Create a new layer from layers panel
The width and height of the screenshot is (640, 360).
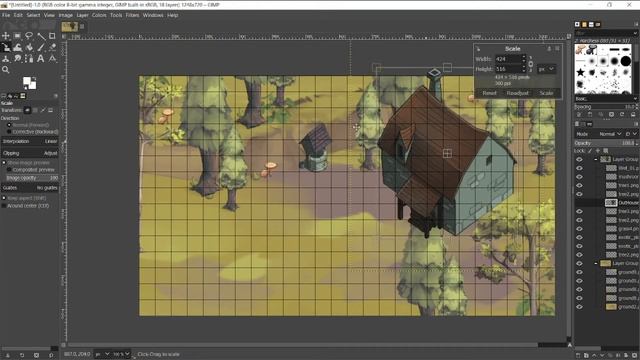[x=578, y=356]
